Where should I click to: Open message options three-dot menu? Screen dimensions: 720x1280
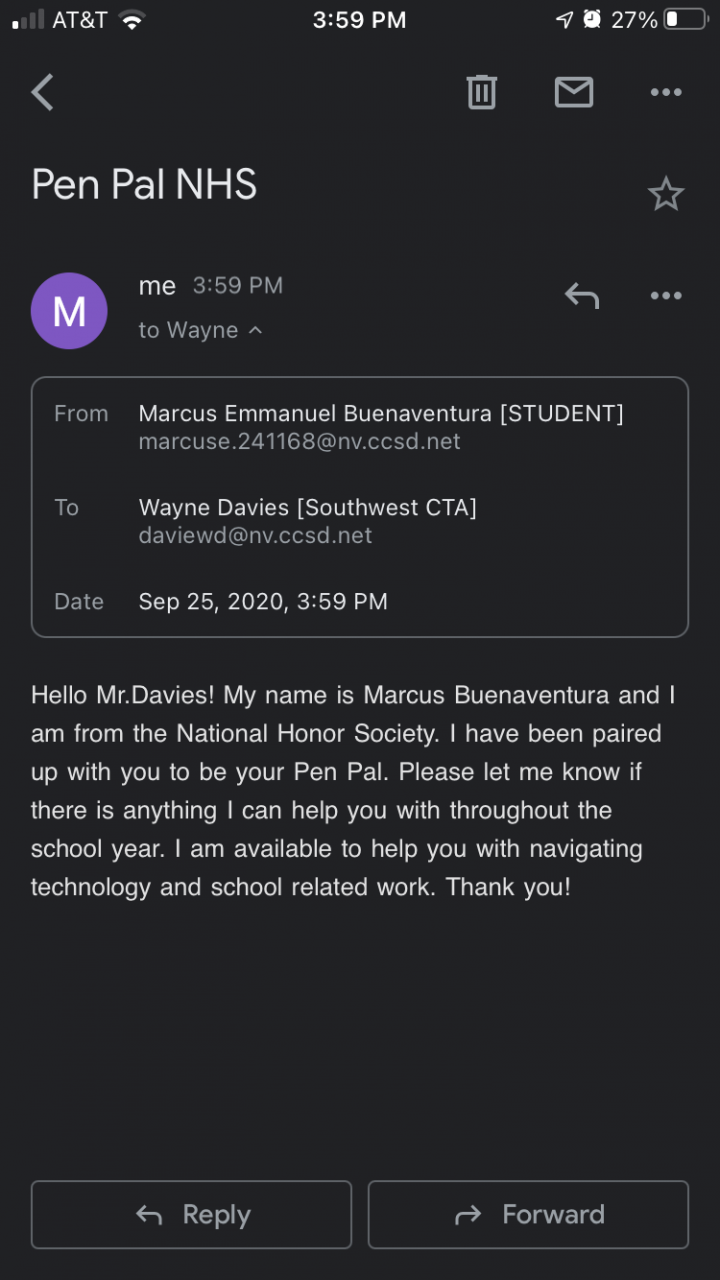coord(665,295)
